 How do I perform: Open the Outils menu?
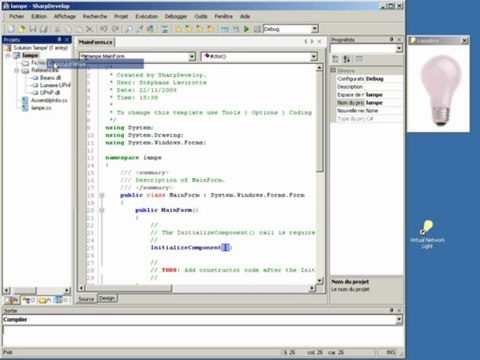(x=201, y=16)
